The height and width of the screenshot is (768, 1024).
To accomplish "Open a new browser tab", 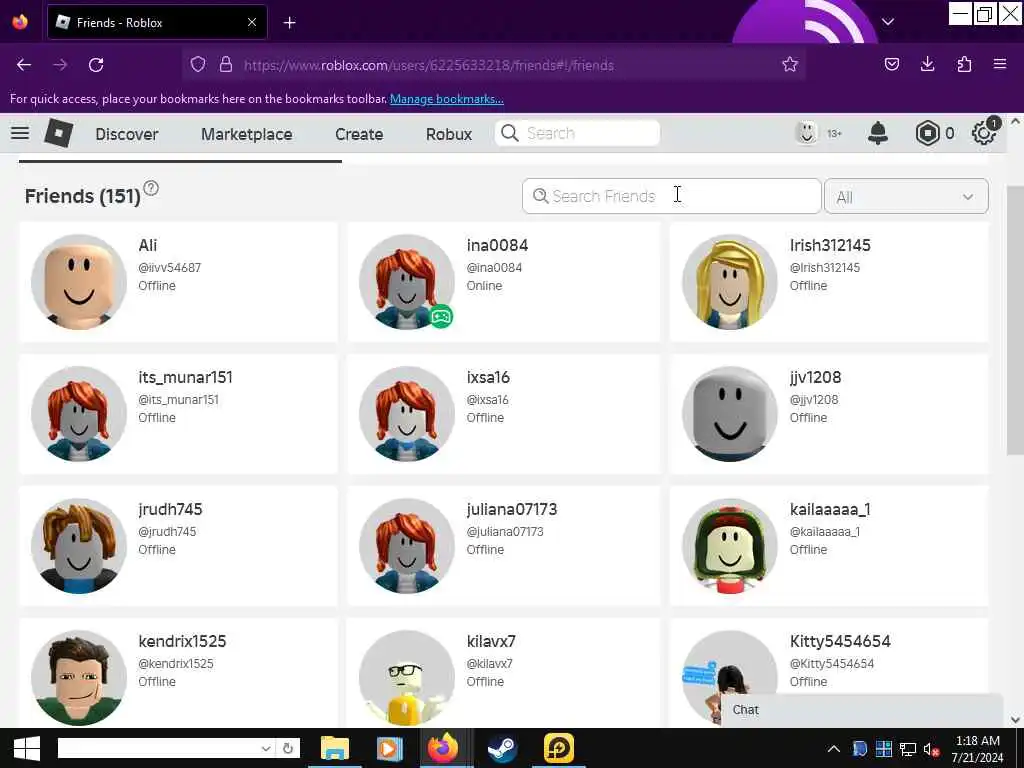I will pyautogui.click(x=289, y=23).
